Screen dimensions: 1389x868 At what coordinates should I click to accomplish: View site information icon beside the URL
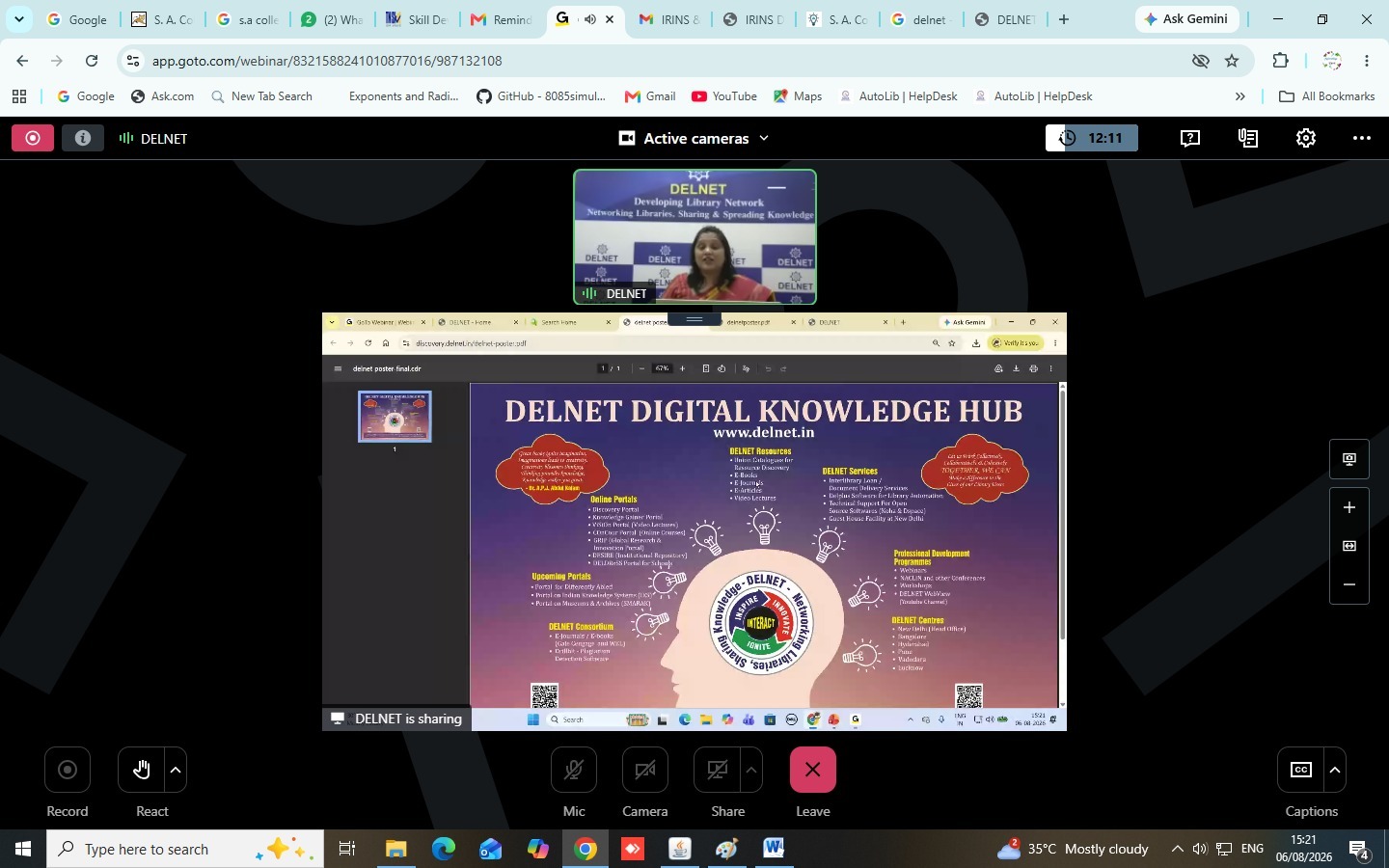pyautogui.click(x=133, y=61)
